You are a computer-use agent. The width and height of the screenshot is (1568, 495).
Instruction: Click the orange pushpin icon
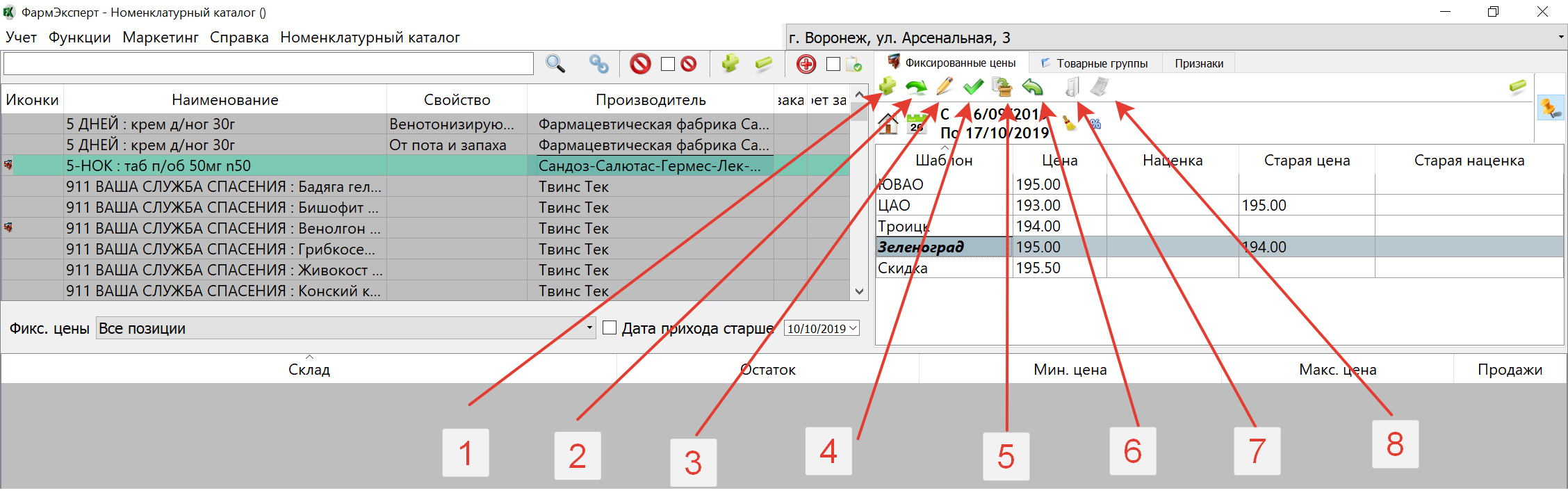pos(1551,108)
